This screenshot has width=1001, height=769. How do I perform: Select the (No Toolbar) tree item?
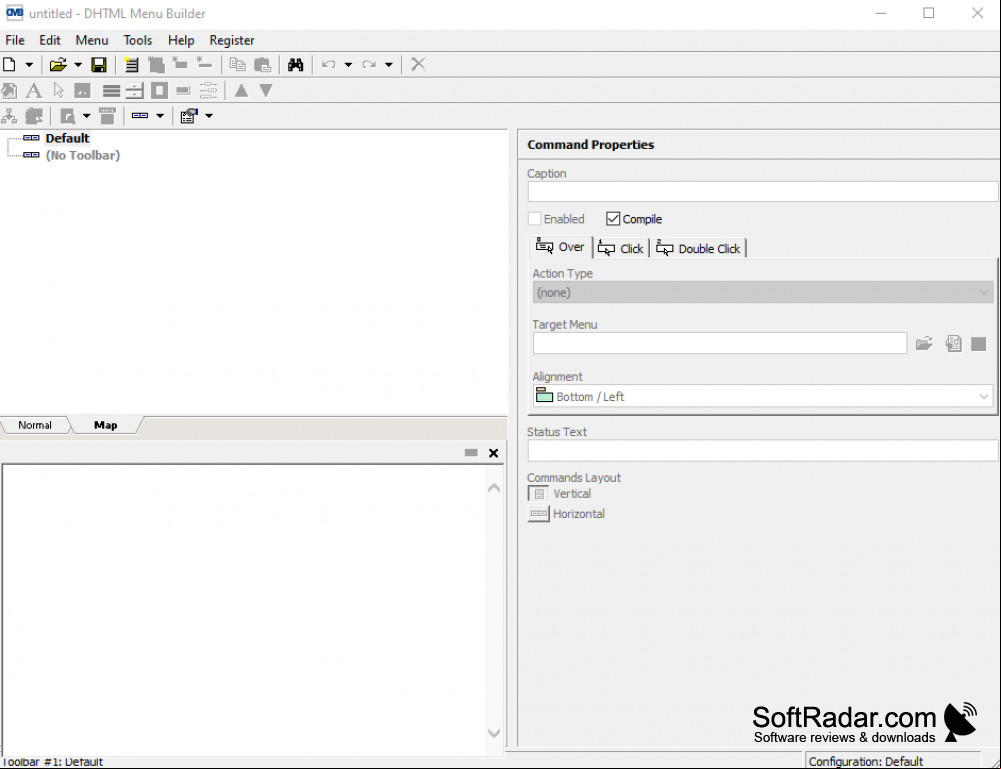point(83,156)
